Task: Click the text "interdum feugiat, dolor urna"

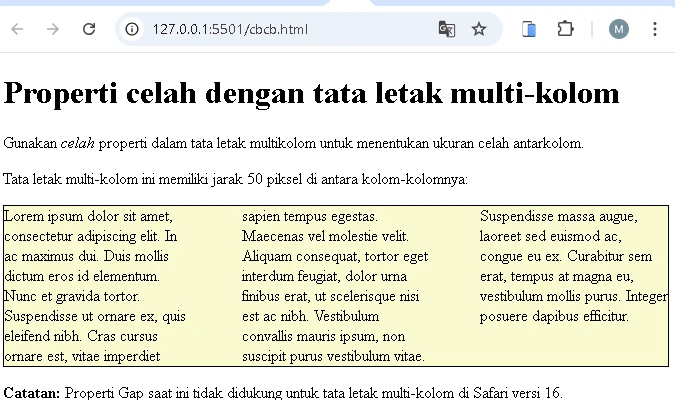Action: 325,276
